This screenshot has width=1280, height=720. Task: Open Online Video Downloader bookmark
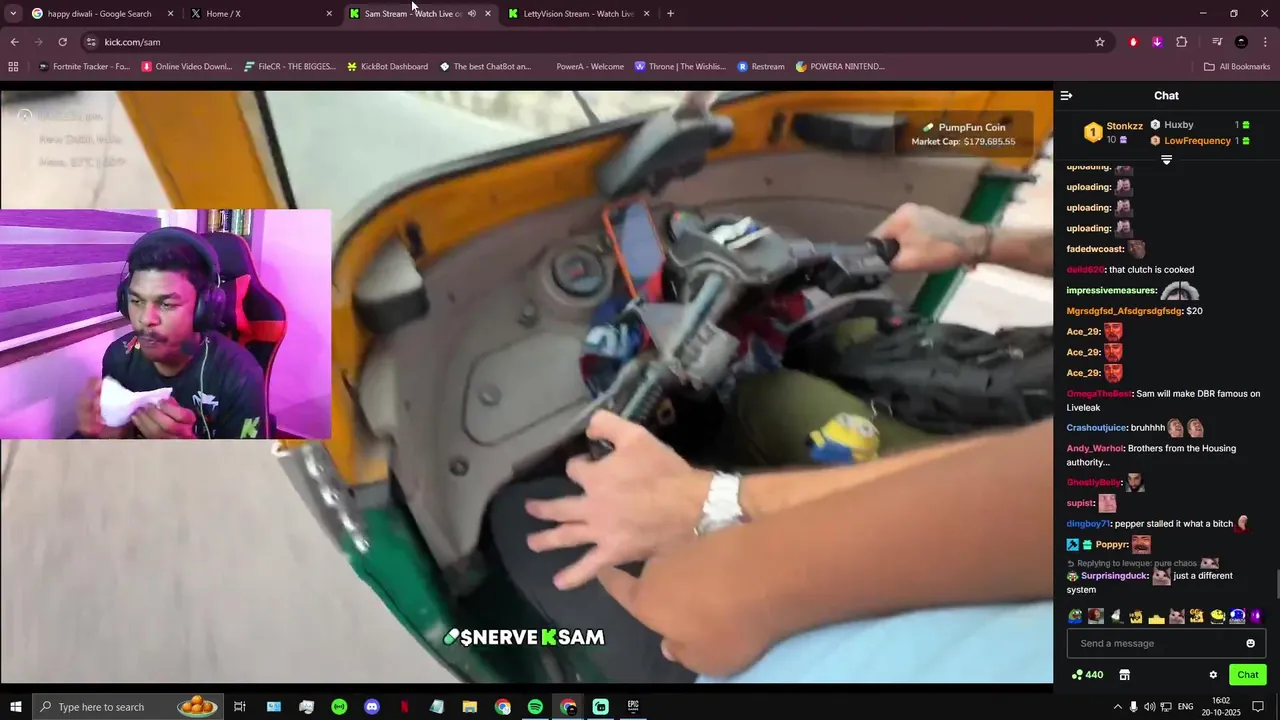[x=187, y=67]
